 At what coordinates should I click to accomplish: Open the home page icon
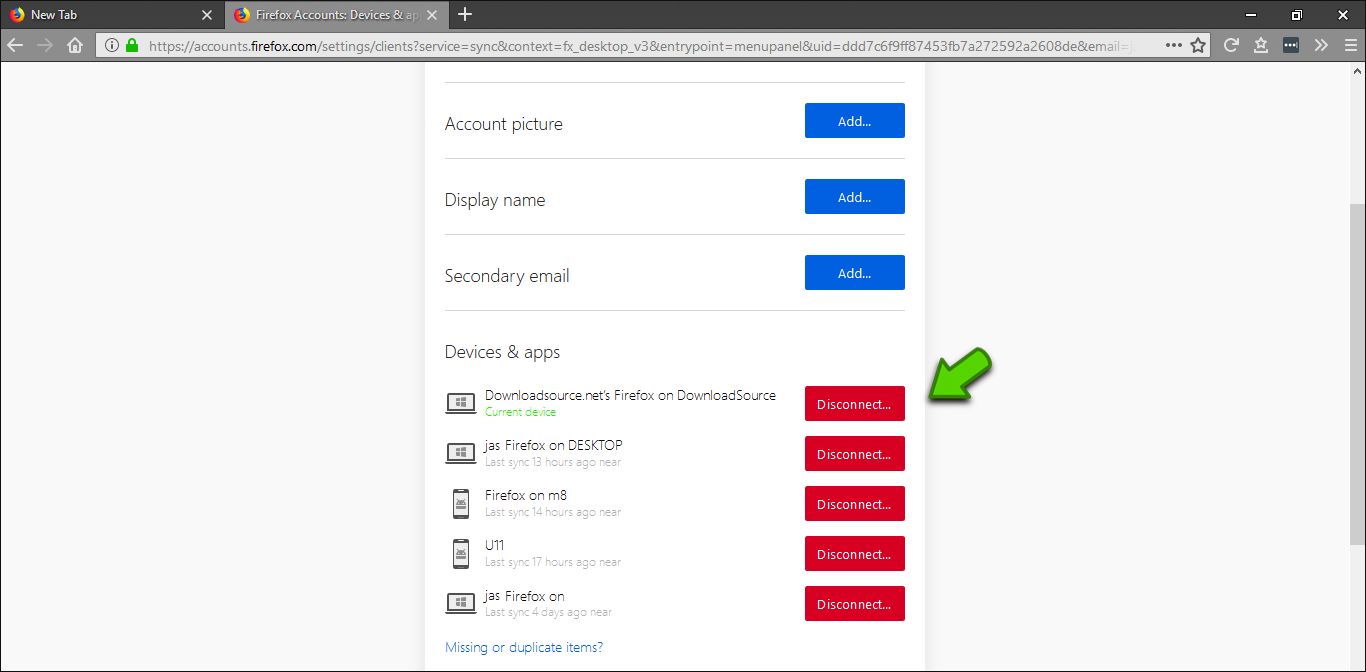pyautogui.click(x=75, y=45)
